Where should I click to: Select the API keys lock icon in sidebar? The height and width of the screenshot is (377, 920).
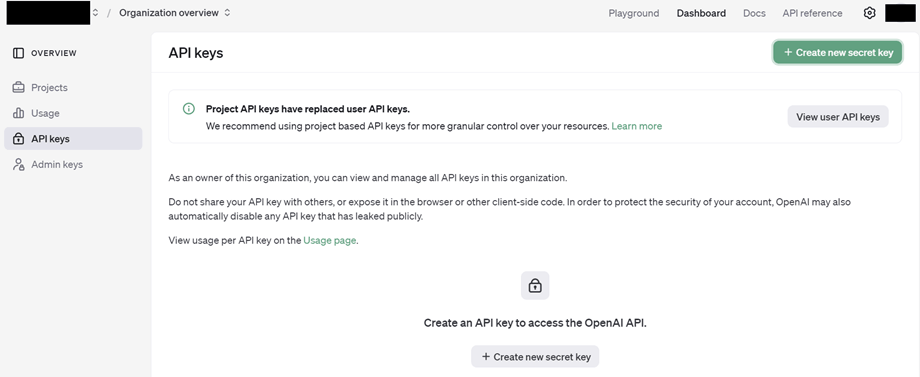click(19, 139)
